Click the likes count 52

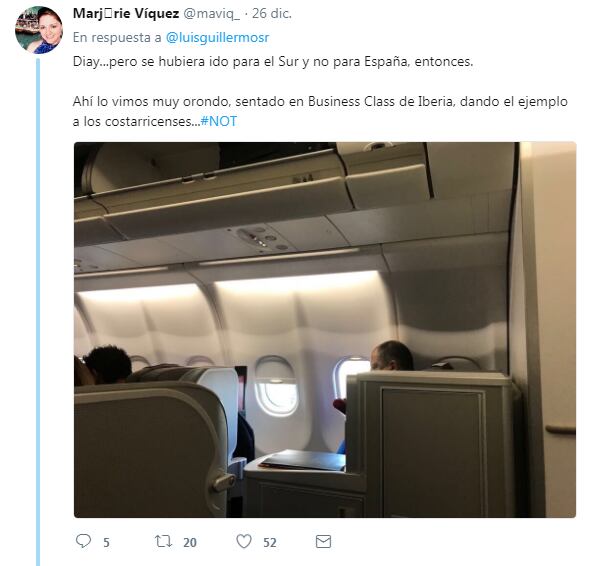click(x=270, y=542)
